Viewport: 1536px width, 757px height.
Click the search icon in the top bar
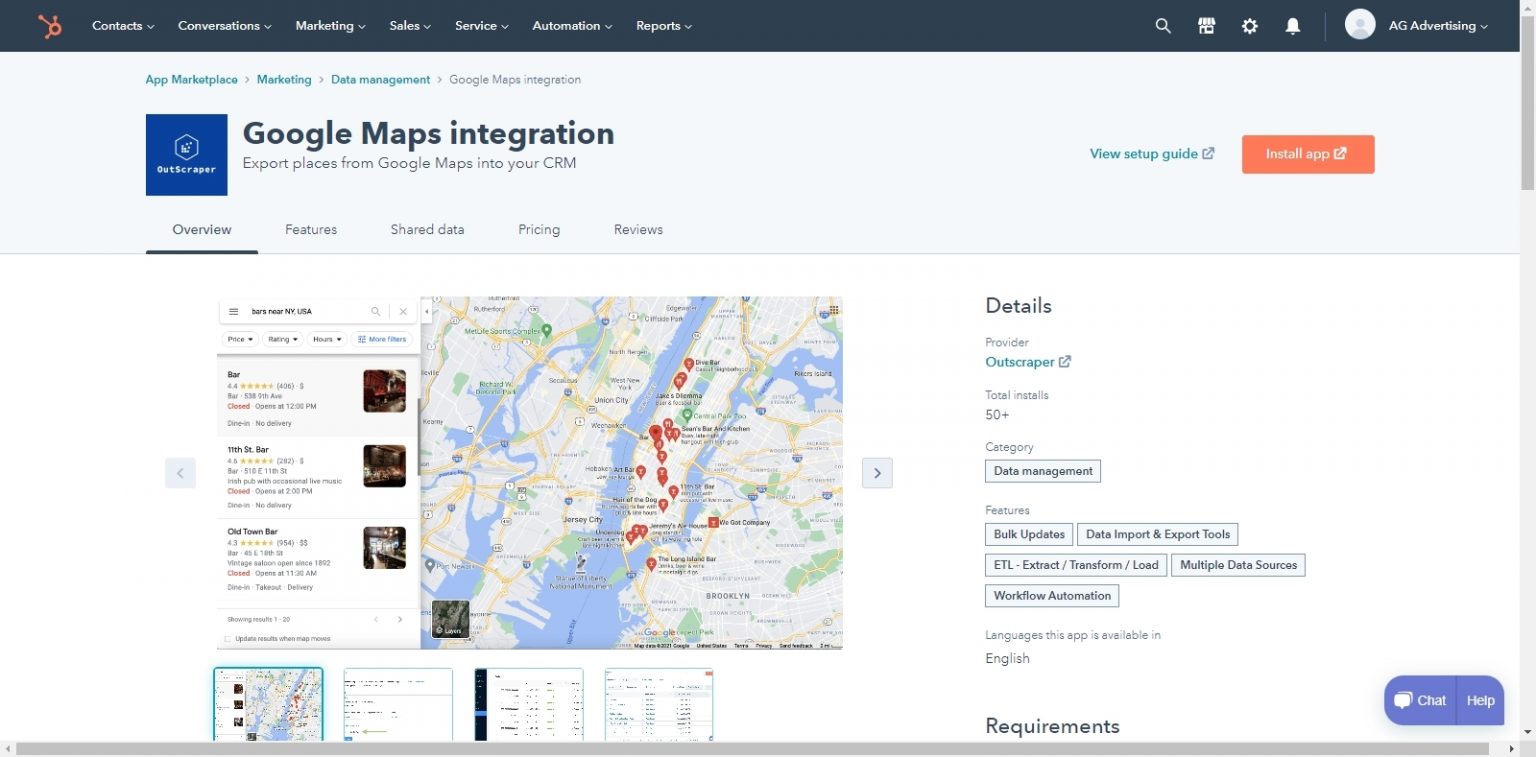[1162, 26]
